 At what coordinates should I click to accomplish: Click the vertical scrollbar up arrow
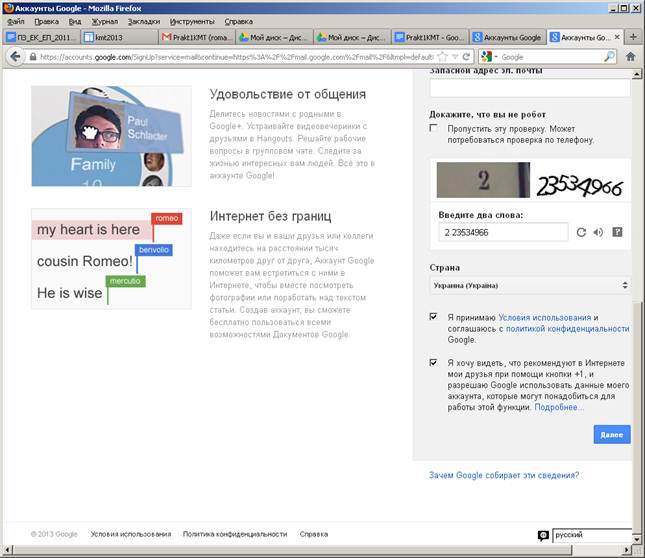point(636,74)
